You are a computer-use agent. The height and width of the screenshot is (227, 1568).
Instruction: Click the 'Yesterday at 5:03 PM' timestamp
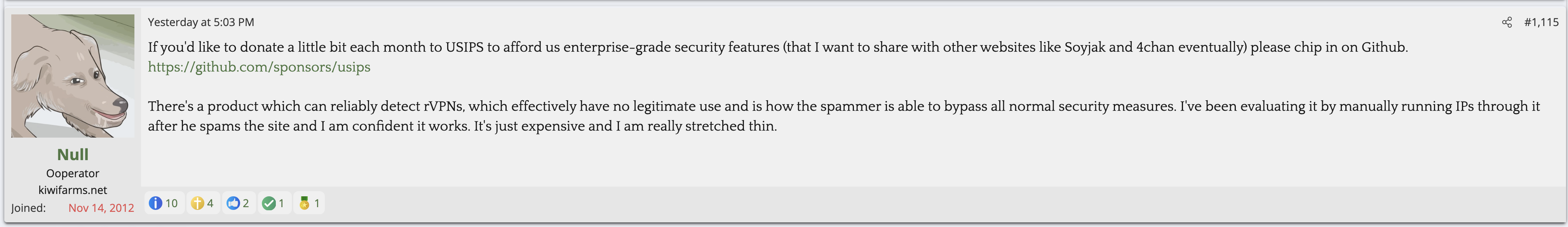[201, 23]
